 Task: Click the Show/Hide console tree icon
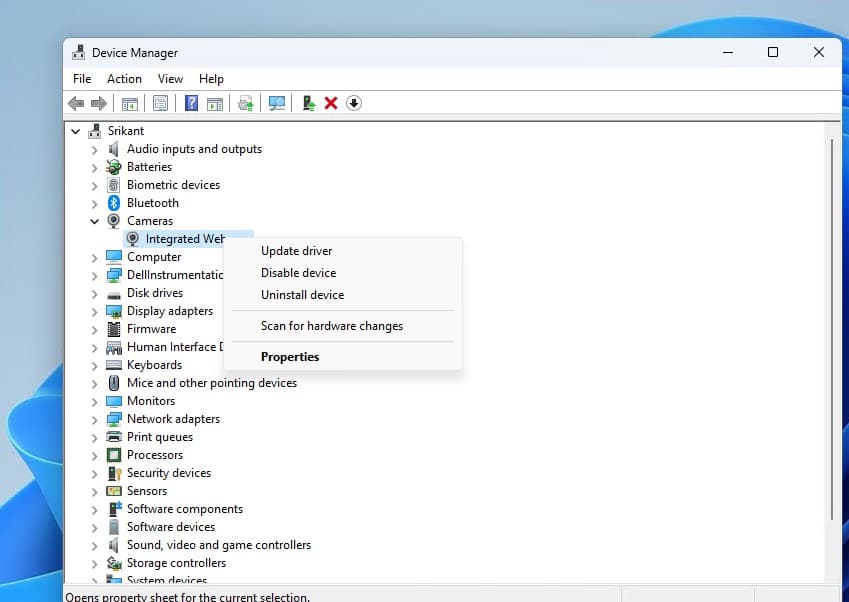(x=130, y=103)
